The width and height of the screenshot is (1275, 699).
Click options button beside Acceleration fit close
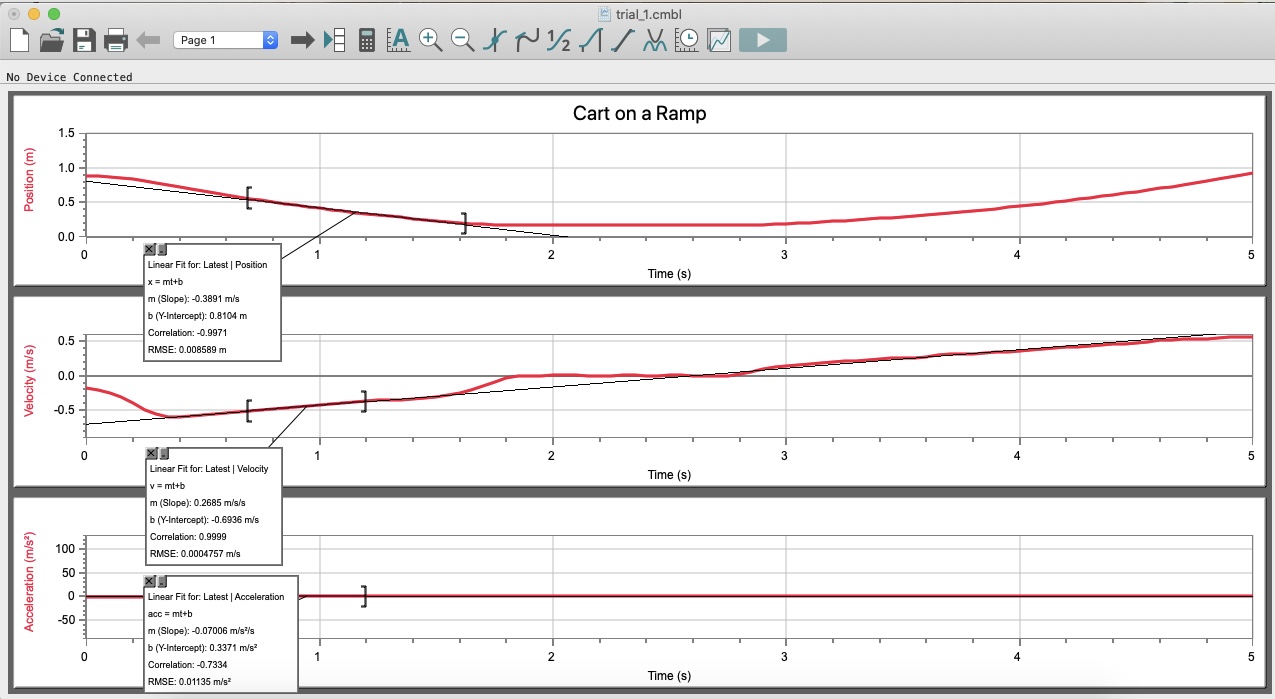[162, 581]
